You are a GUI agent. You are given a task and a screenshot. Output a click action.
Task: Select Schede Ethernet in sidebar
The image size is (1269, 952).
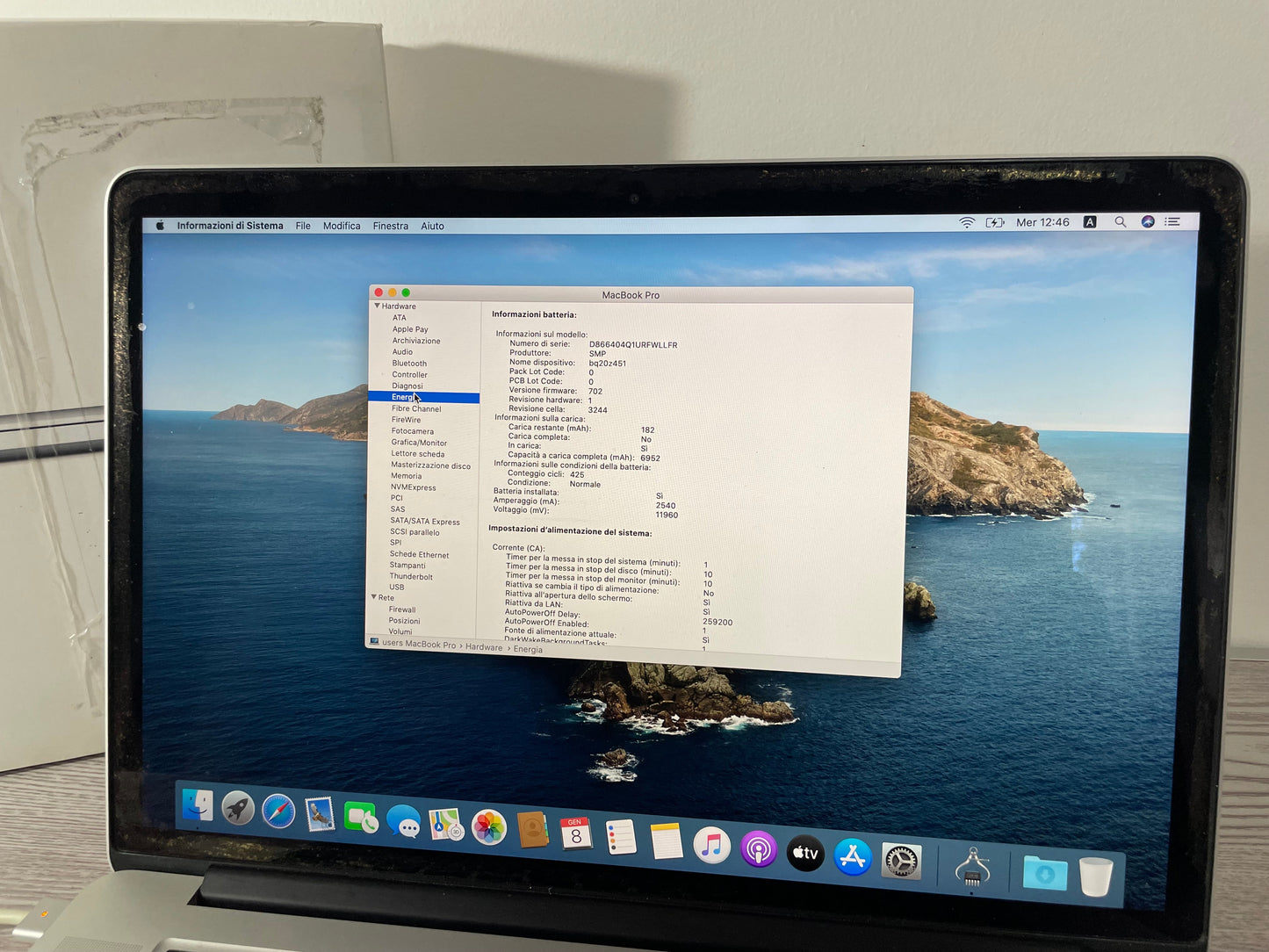click(x=419, y=555)
